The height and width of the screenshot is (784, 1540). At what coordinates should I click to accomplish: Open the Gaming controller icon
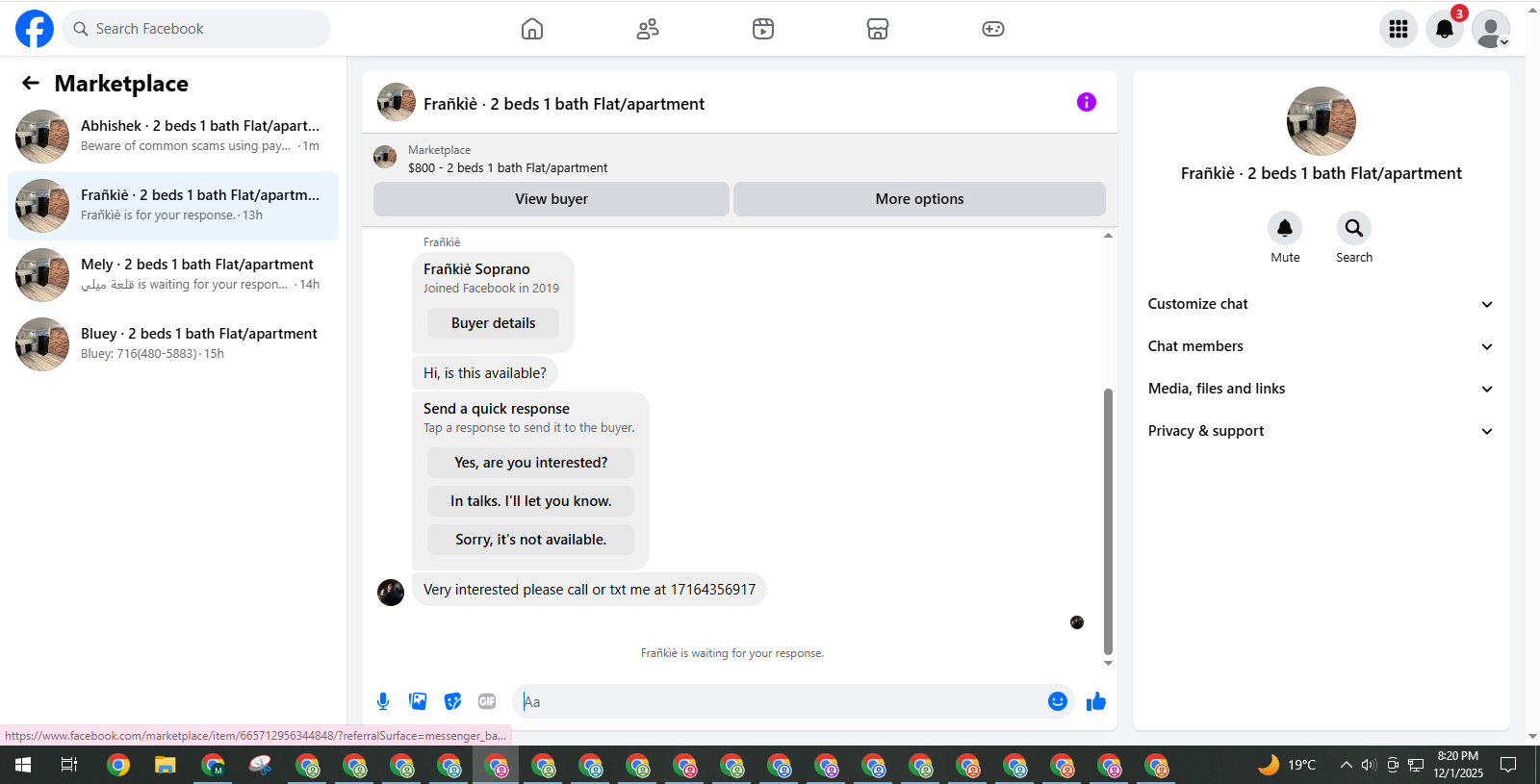993,29
